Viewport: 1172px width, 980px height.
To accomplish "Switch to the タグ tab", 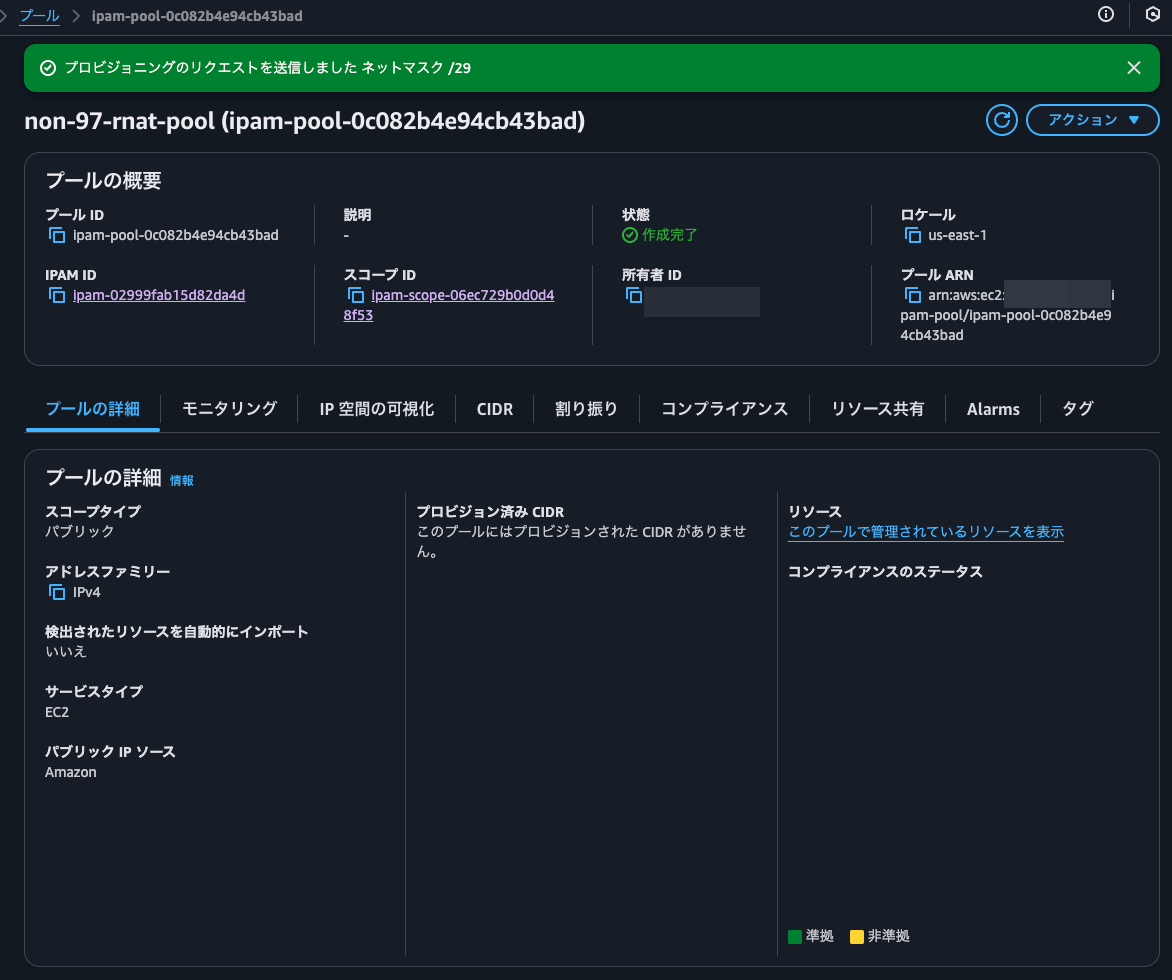I will point(1077,408).
